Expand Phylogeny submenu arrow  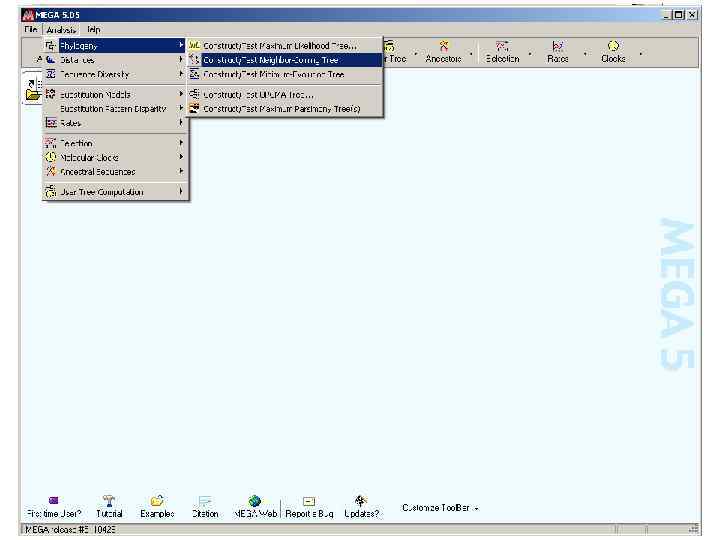click(x=181, y=45)
